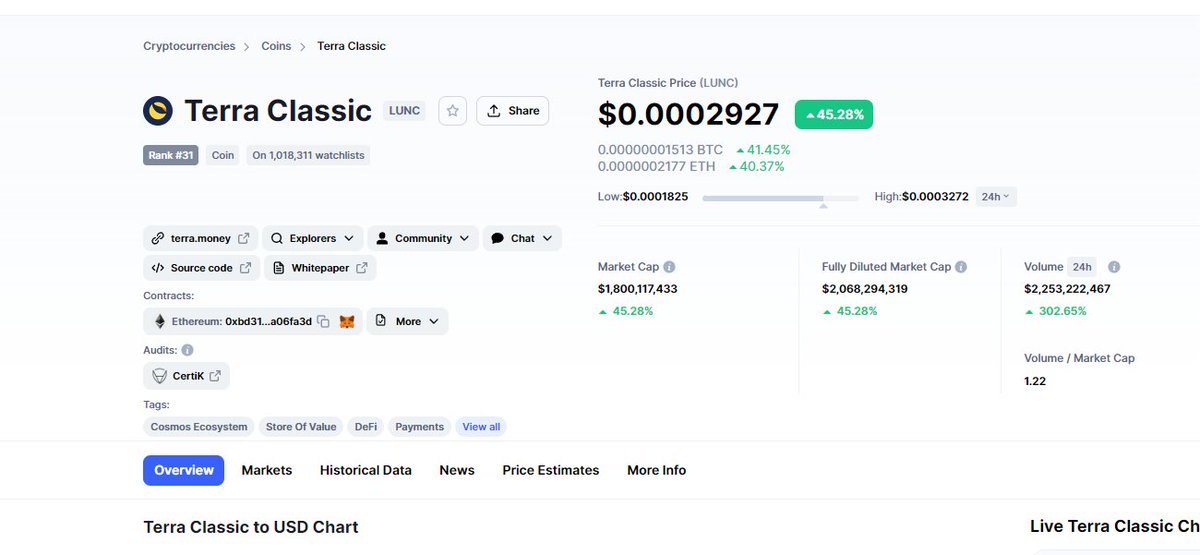Add Terra Classic to watchlist with star icon
Screen dimensions: 1200x555
pos(452,111)
